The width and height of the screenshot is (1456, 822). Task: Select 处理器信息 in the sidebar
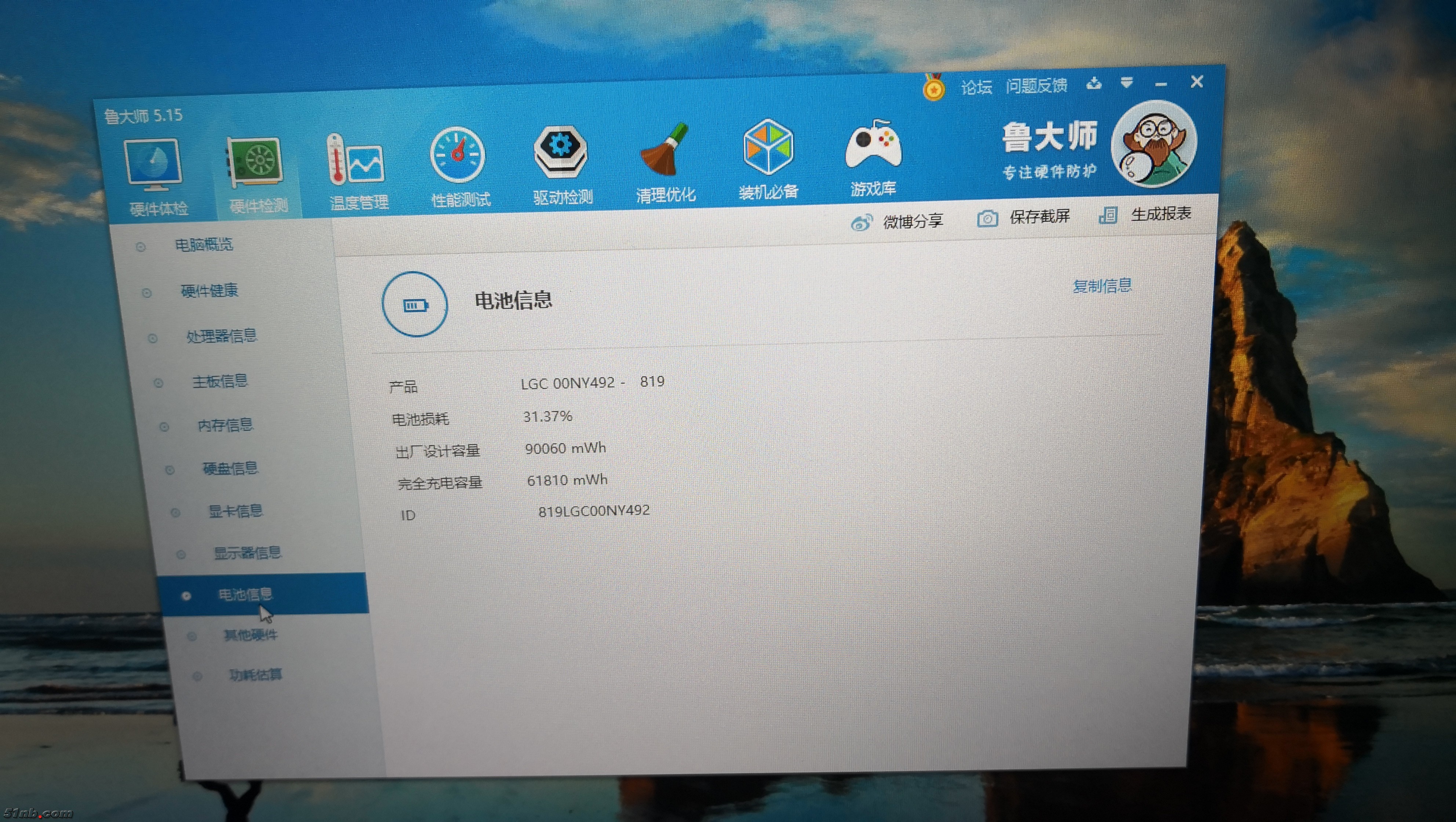[x=221, y=337]
